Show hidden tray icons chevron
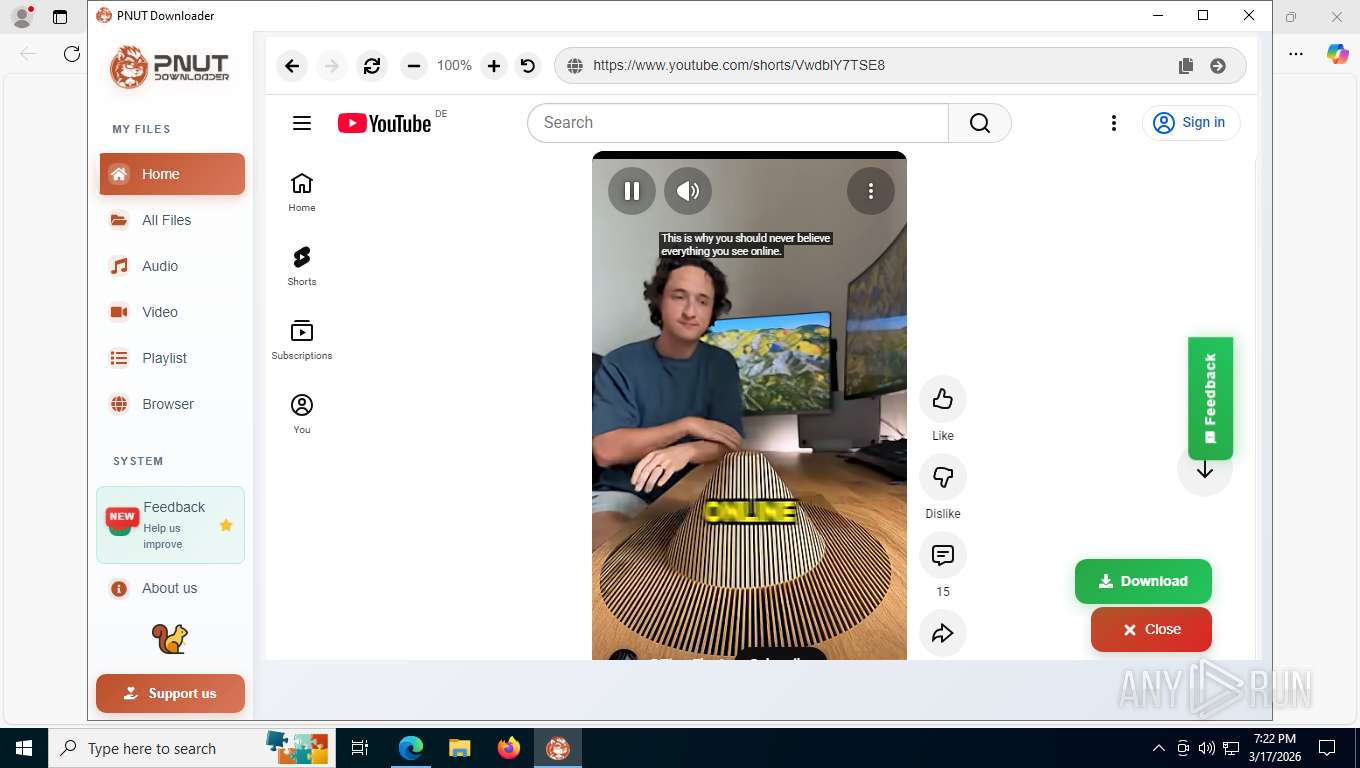Viewport: 1360px width, 768px height. [x=1159, y=748]
